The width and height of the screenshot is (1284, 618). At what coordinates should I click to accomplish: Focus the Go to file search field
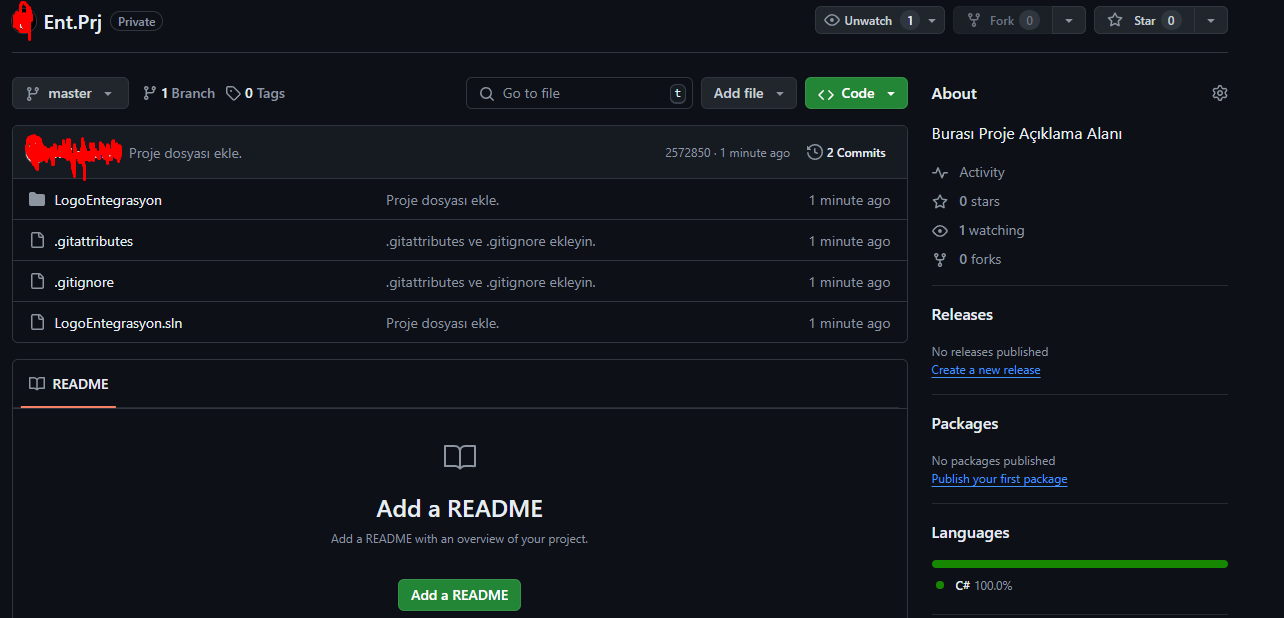point(579,93)
